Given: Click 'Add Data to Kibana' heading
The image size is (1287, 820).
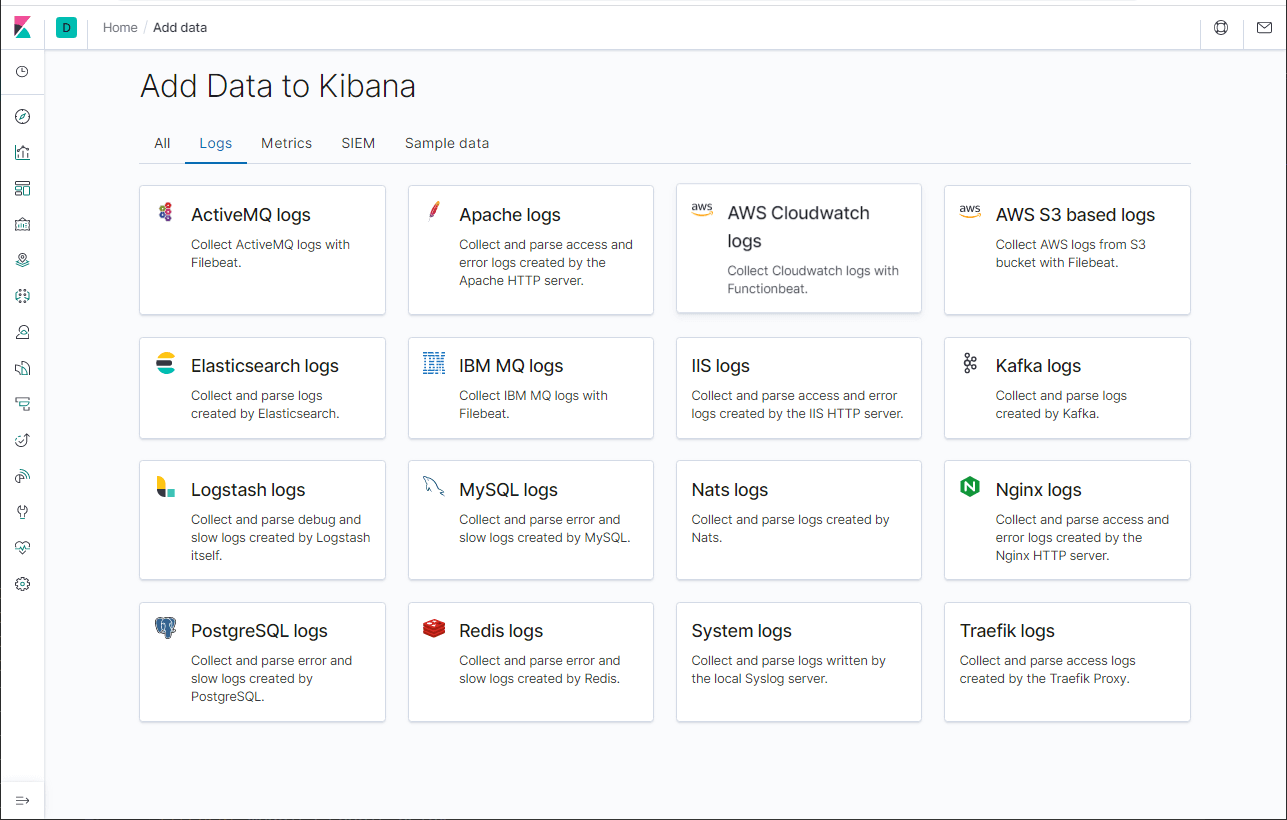Looking at the screenshot, I should [x=278, y=86].
